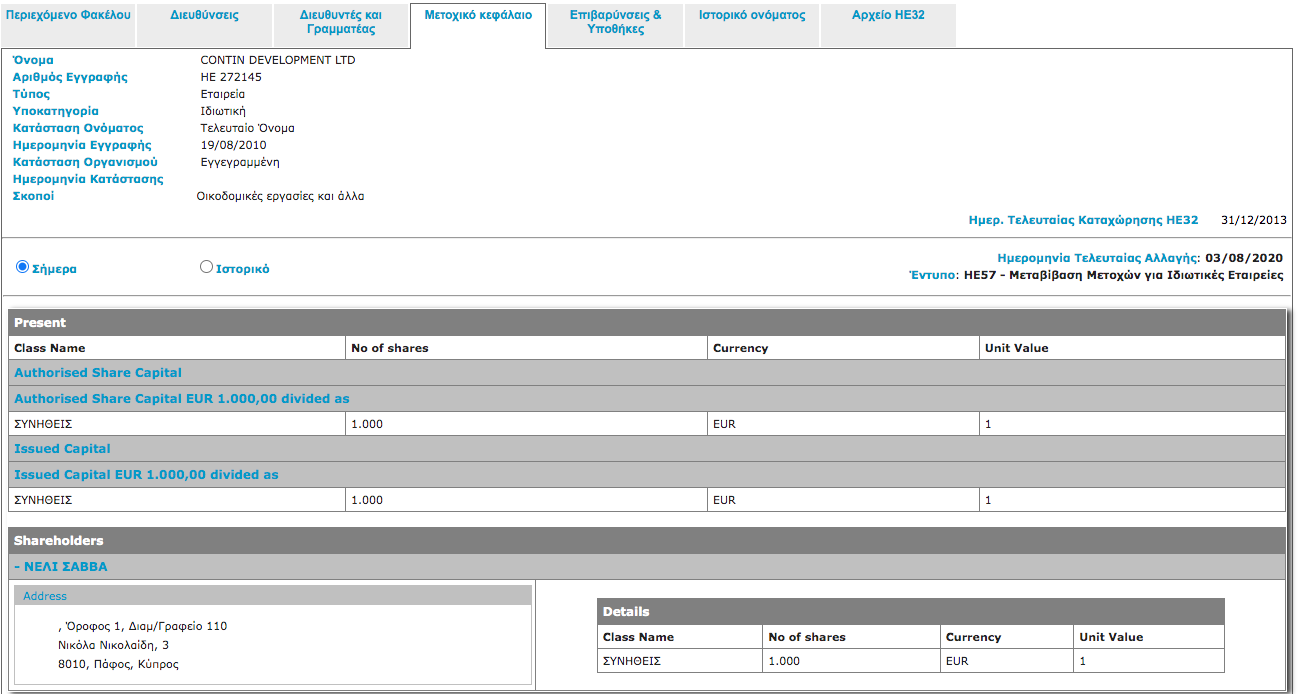Switch to the Διευθύνσεις tab
This screenshot has width=1298, height=694.
[204, 16]
